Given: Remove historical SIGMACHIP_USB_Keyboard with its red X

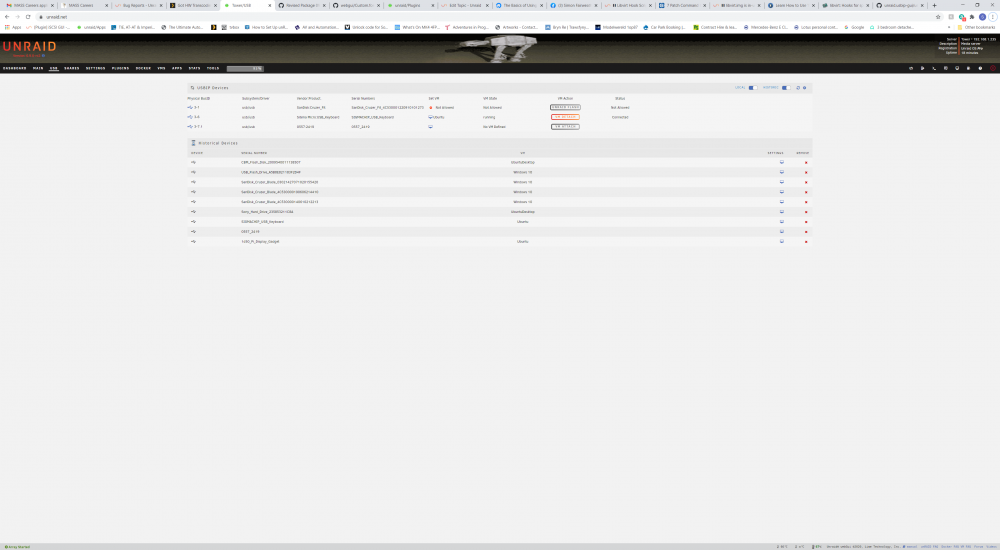Looking at the screenshot, I should click(806, 222).
